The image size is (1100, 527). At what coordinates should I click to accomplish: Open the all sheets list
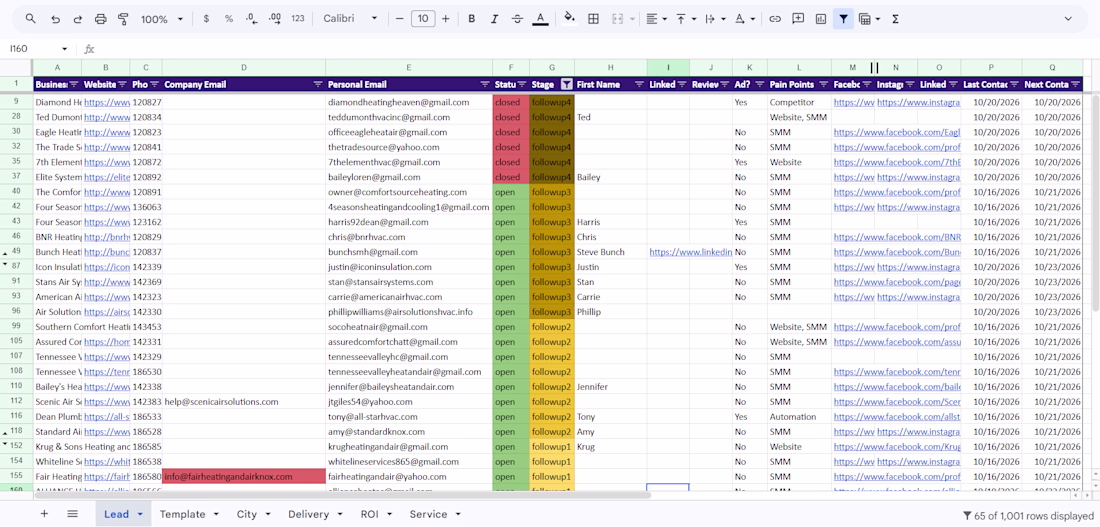tap(72, 514)
